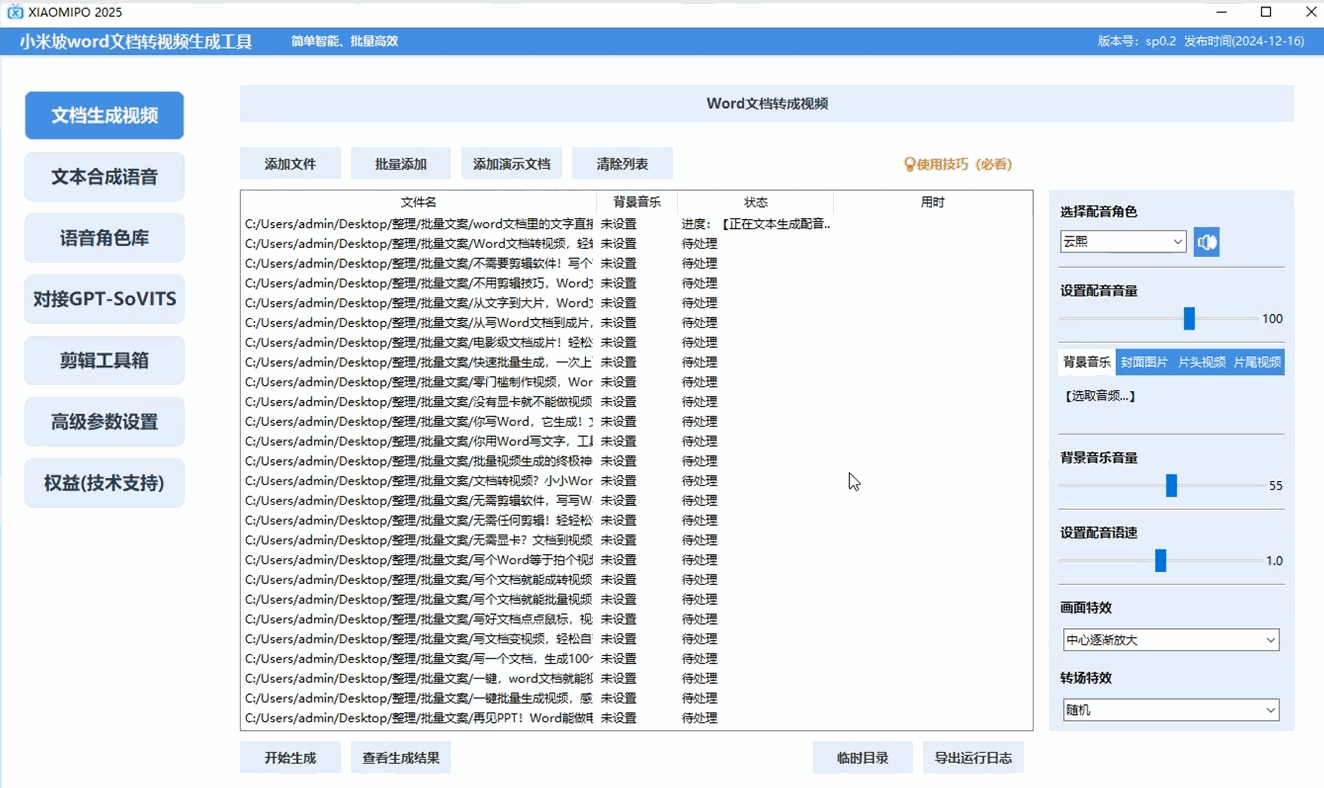Switch to the 片头视频 tab
Image resolution: width=1324 pixels, height=788 pixels.
[x=1201, y=362]
